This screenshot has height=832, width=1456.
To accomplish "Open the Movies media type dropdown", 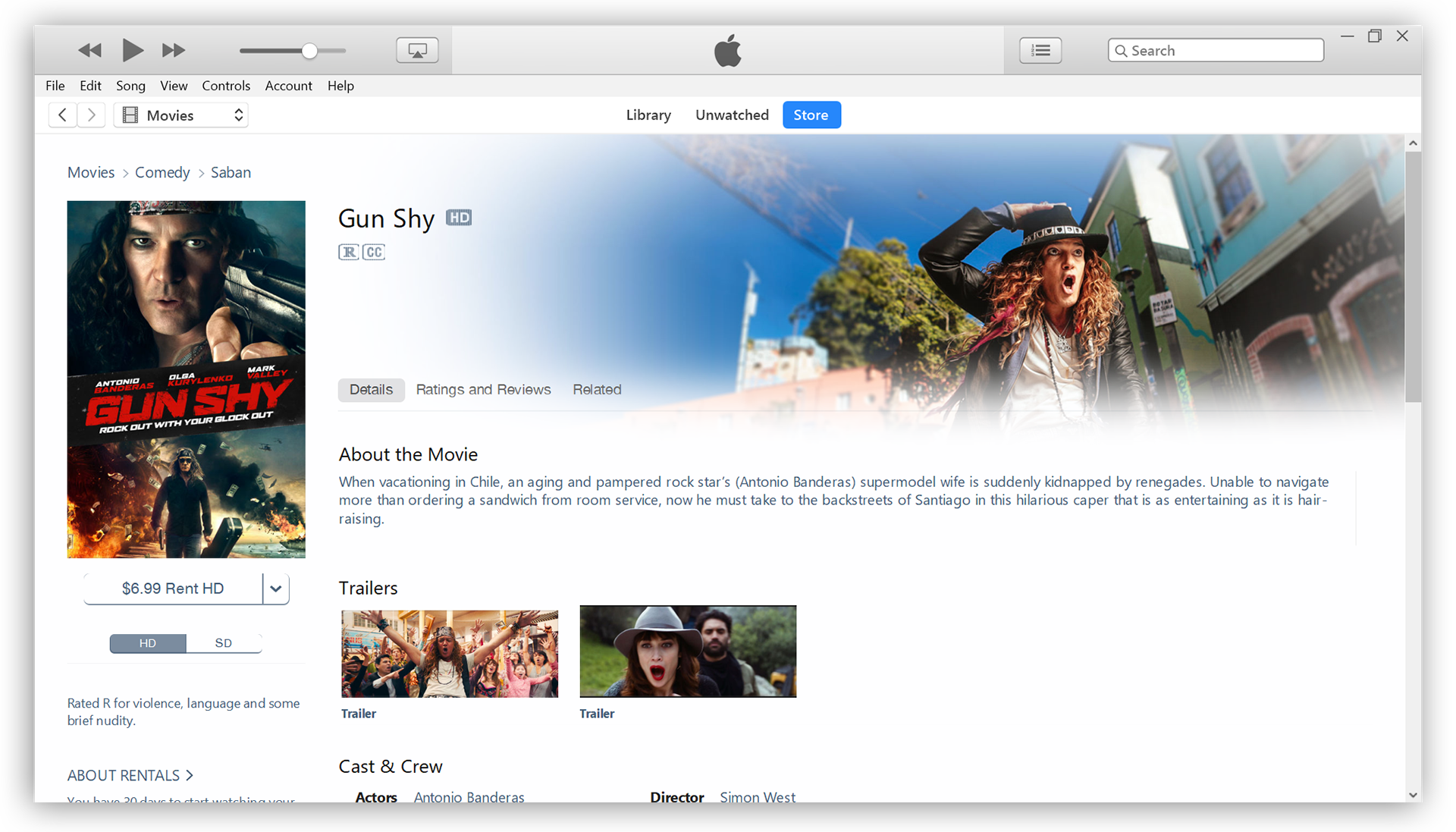I will [x=182, y=115].
